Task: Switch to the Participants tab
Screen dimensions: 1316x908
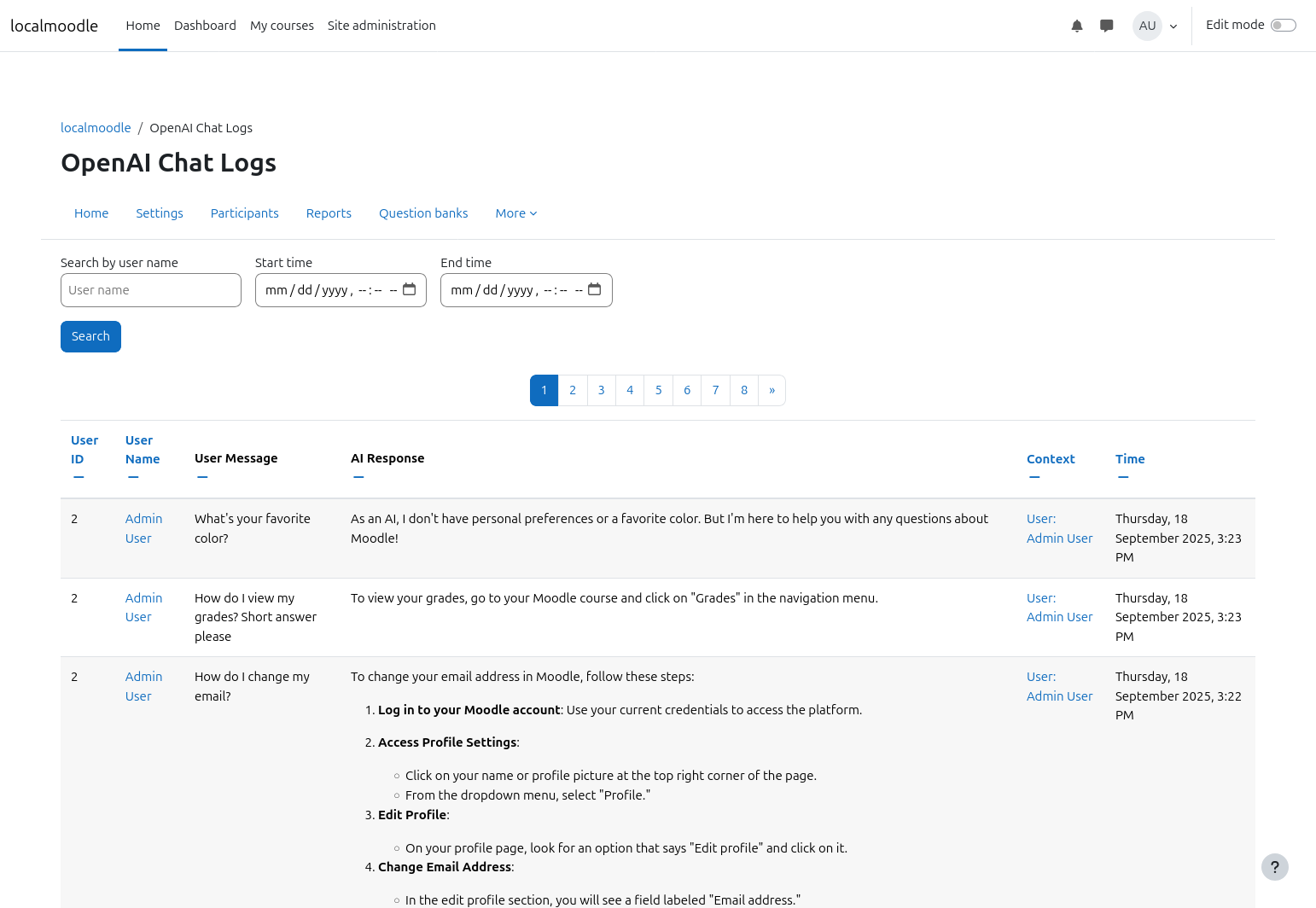Action: pos(244,213)
